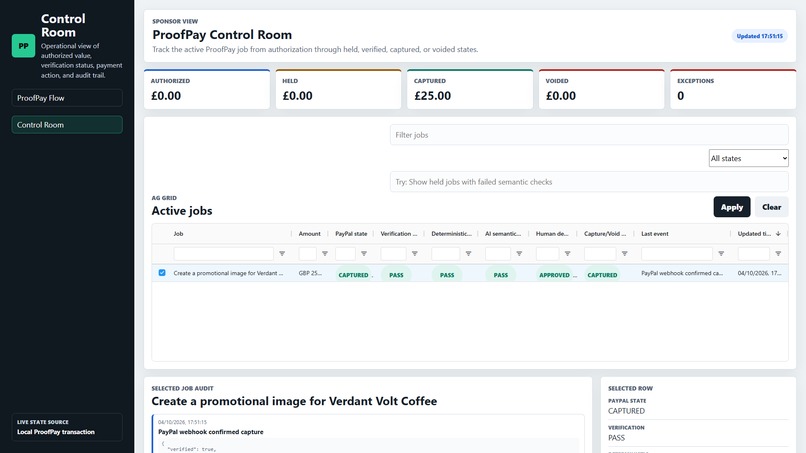Click the Exceptions 0 summary card
This screenshot has width=806, height=453.
[733, 89]
